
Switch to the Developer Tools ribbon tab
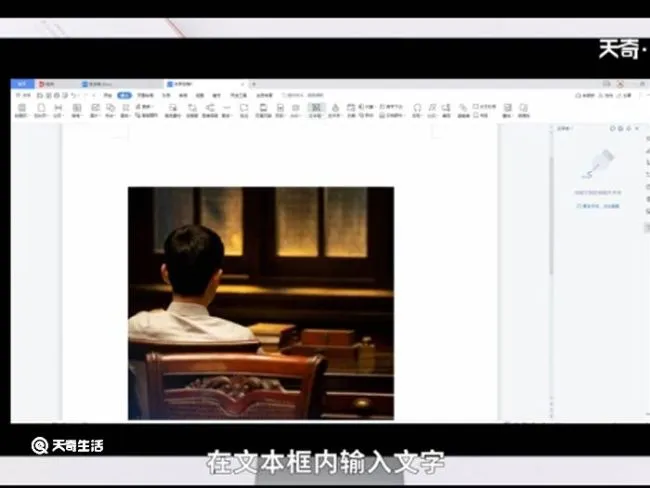[x=238, y=95]
